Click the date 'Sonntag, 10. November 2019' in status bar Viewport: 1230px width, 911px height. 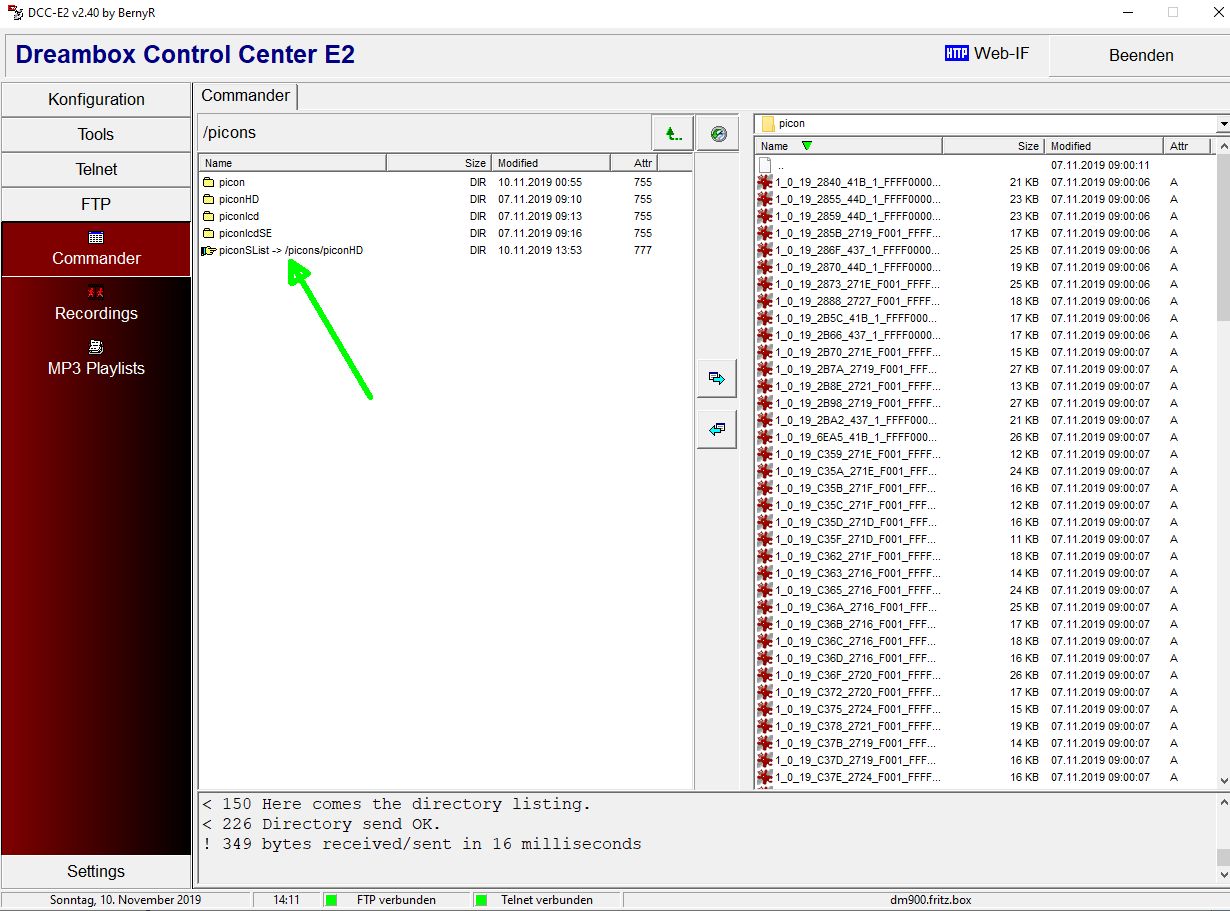tap(126, 900)
